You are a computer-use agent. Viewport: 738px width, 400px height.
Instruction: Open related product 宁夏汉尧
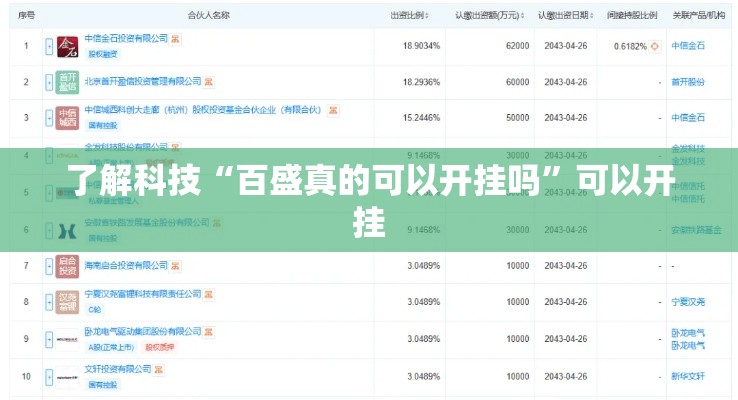click(688, 302)
